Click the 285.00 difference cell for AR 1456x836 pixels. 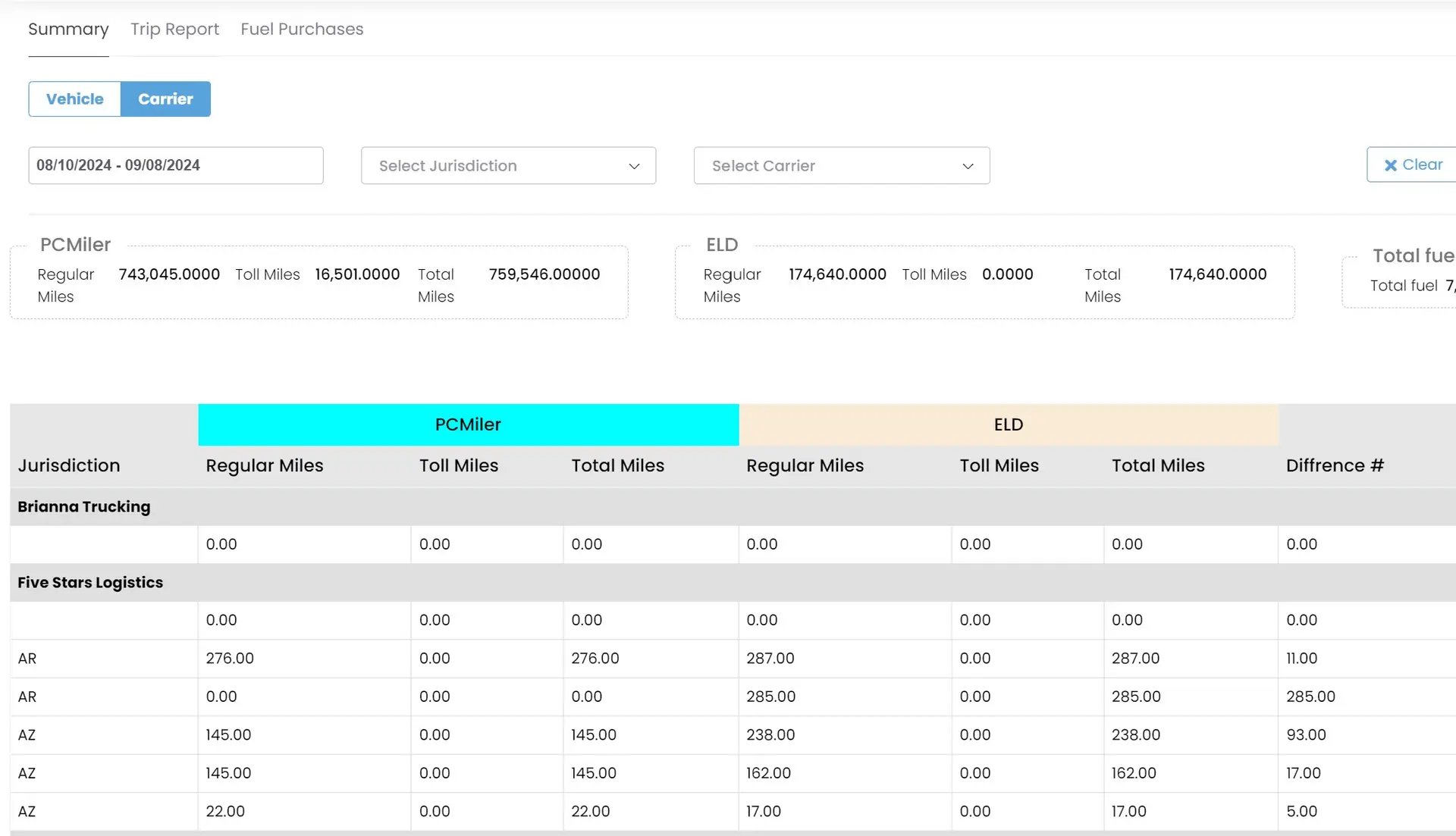coord(1310,697)
